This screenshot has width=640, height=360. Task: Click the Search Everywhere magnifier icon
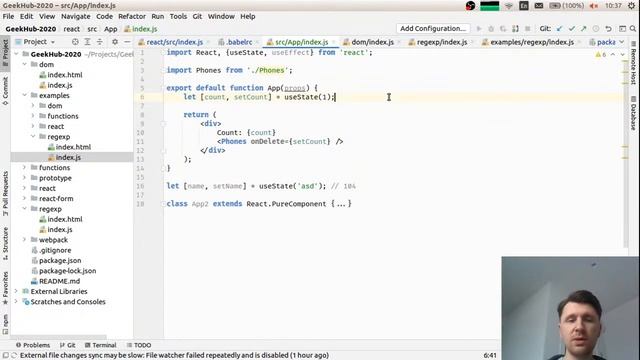pos(633,29)
